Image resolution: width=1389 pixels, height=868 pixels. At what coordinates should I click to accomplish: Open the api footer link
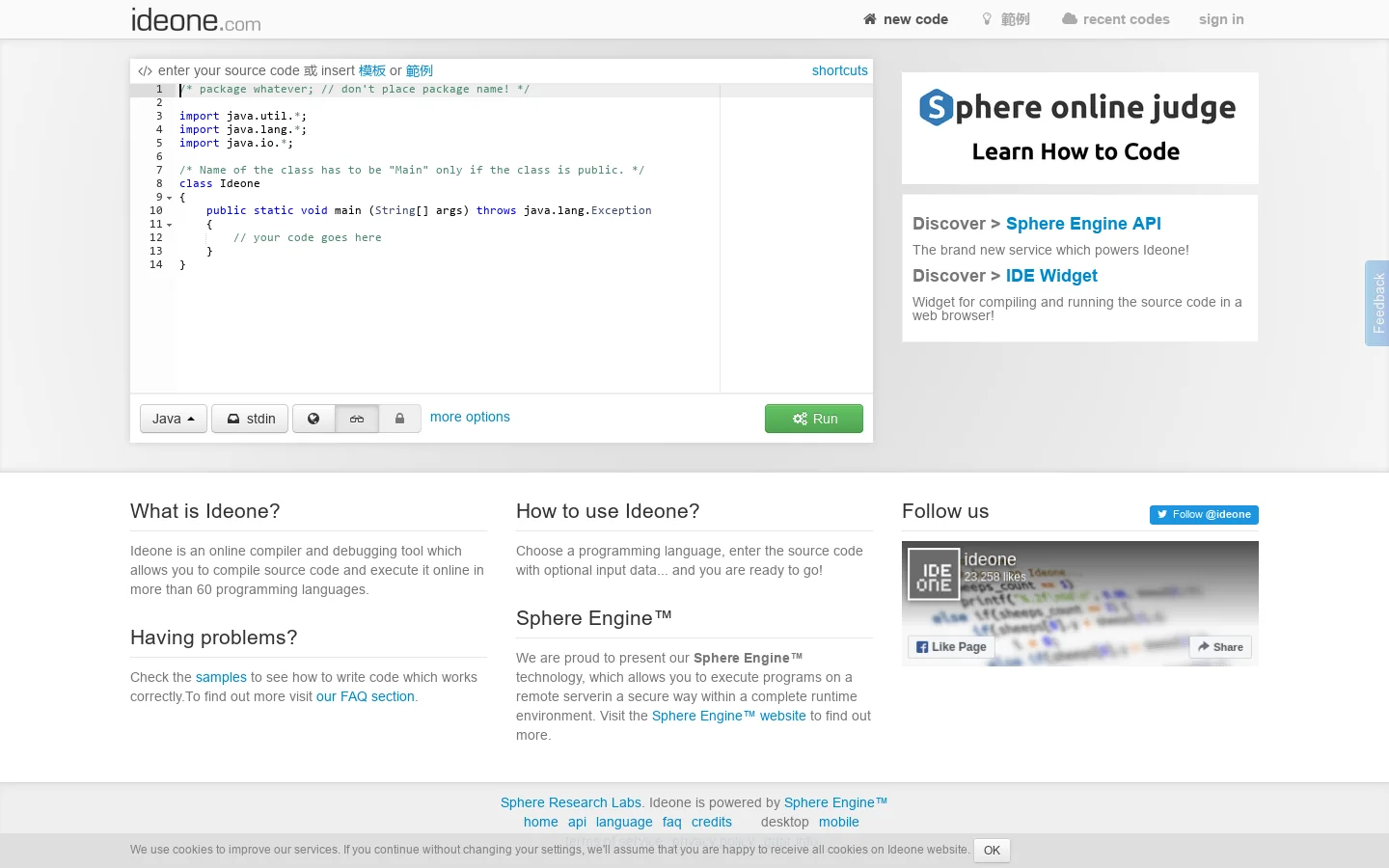[x=577, y=822]
